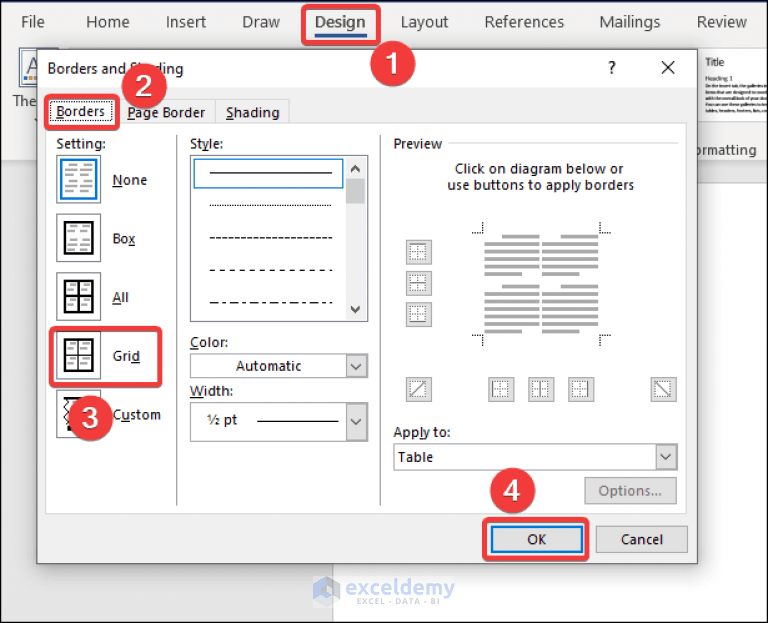Viewport: 768px width, 623px height.
Task: Click the All setting label
Action: (120, 297)
